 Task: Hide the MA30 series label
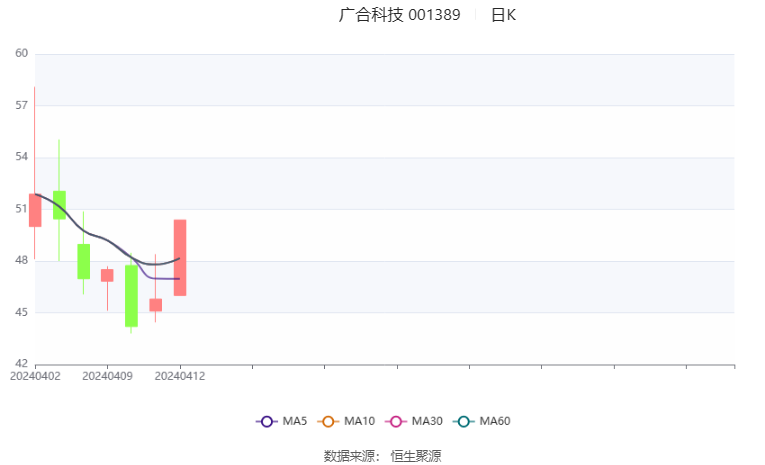pos(427,421)
